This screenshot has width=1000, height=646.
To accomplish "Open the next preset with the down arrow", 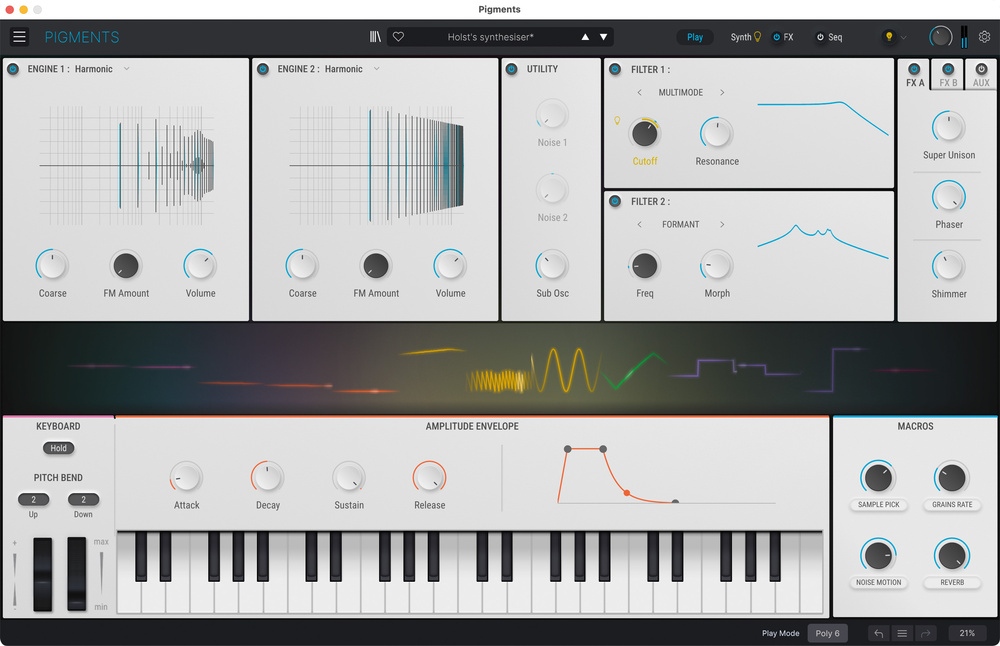I will pos(604,36).
